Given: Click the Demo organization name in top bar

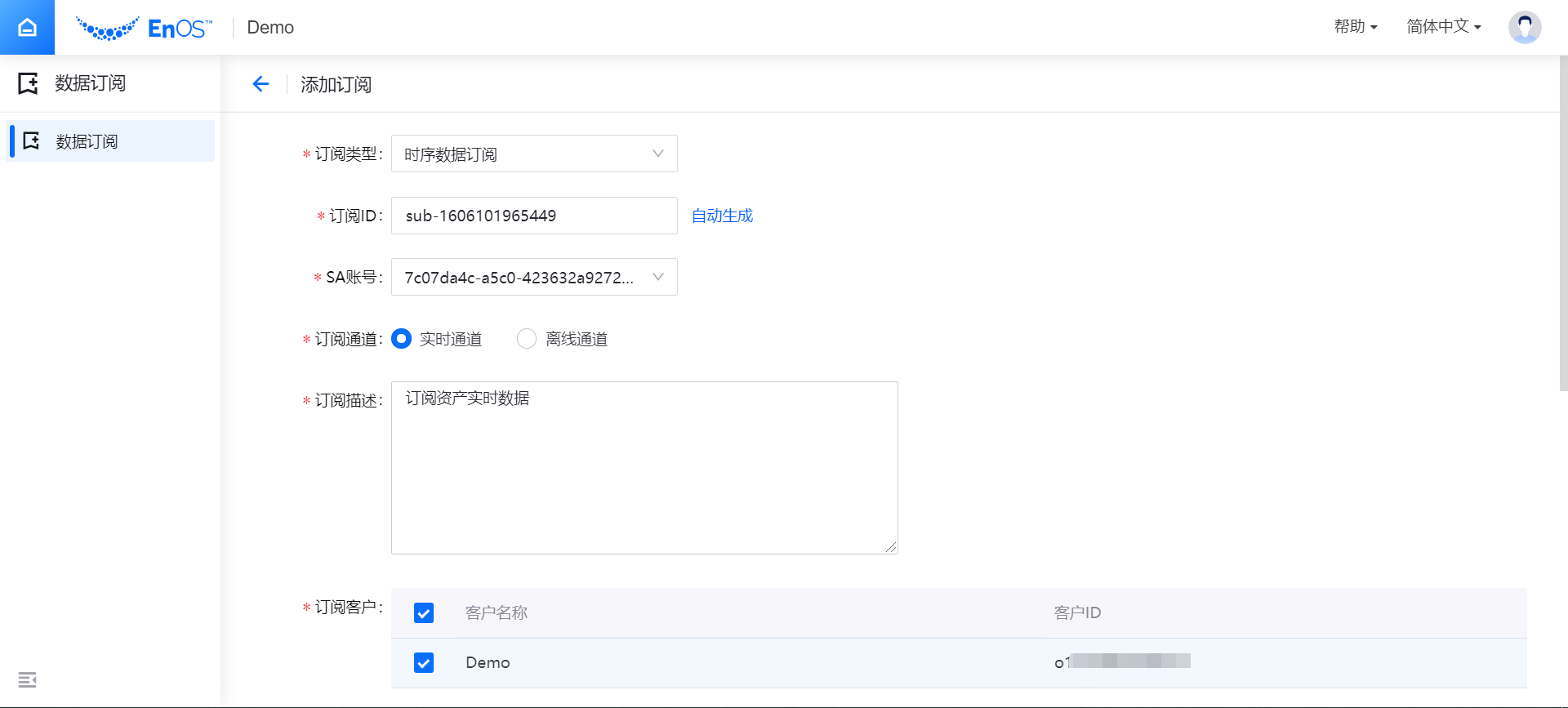Looking at the screenshot, I should (270, 28).
